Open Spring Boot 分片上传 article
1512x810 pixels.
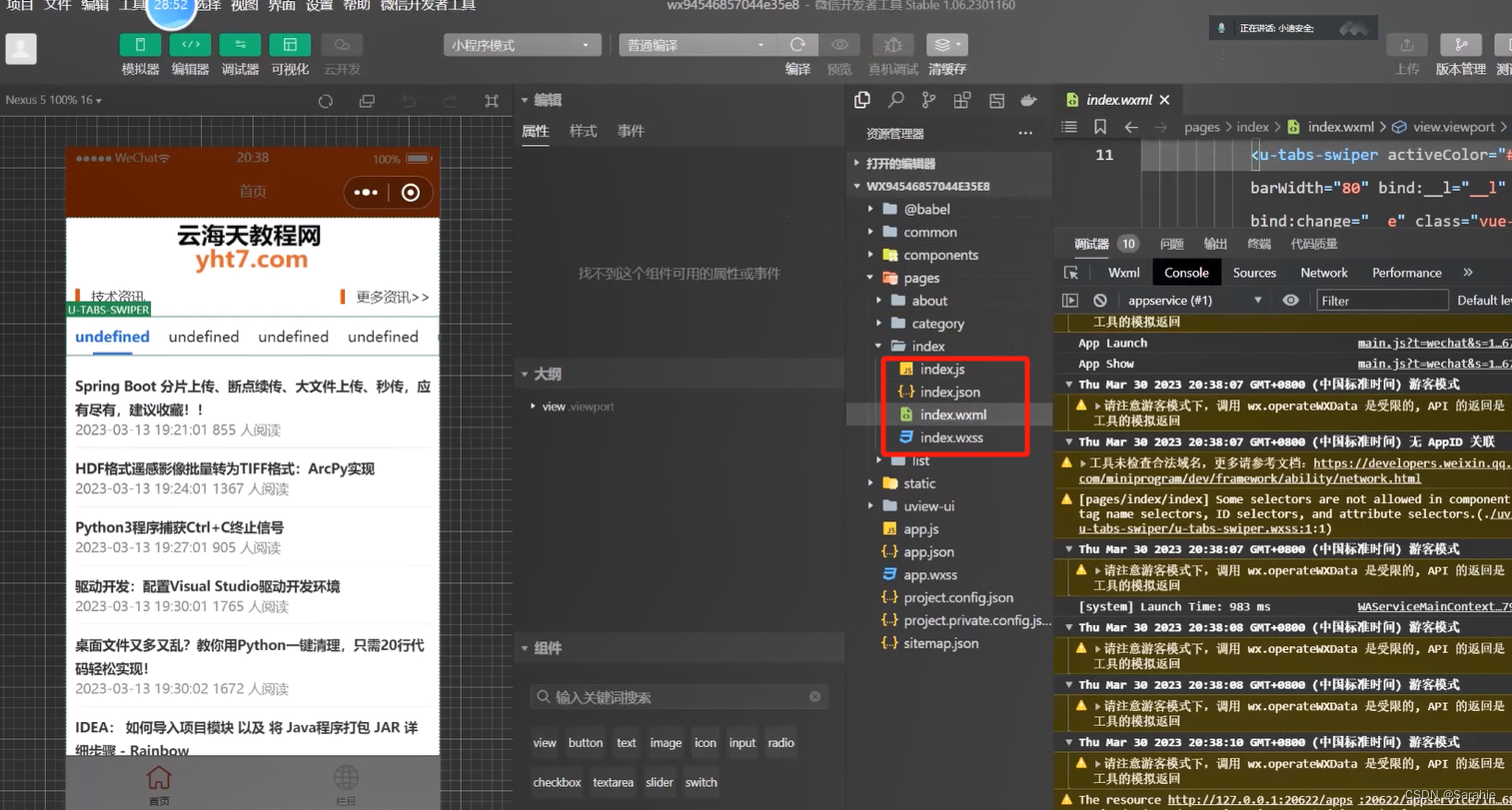click(x=253, y=398)
